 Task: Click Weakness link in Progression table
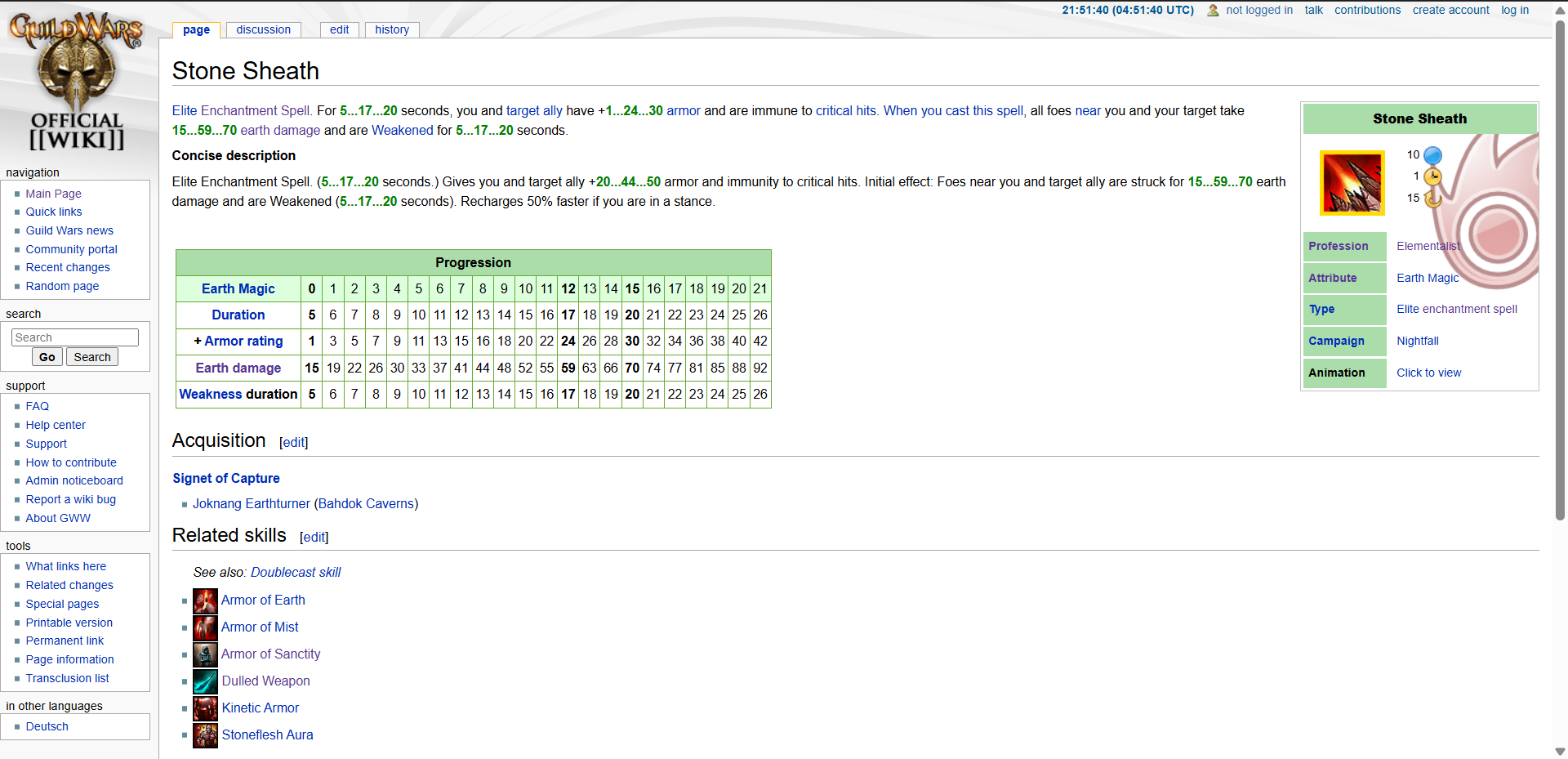coord(211,394)
